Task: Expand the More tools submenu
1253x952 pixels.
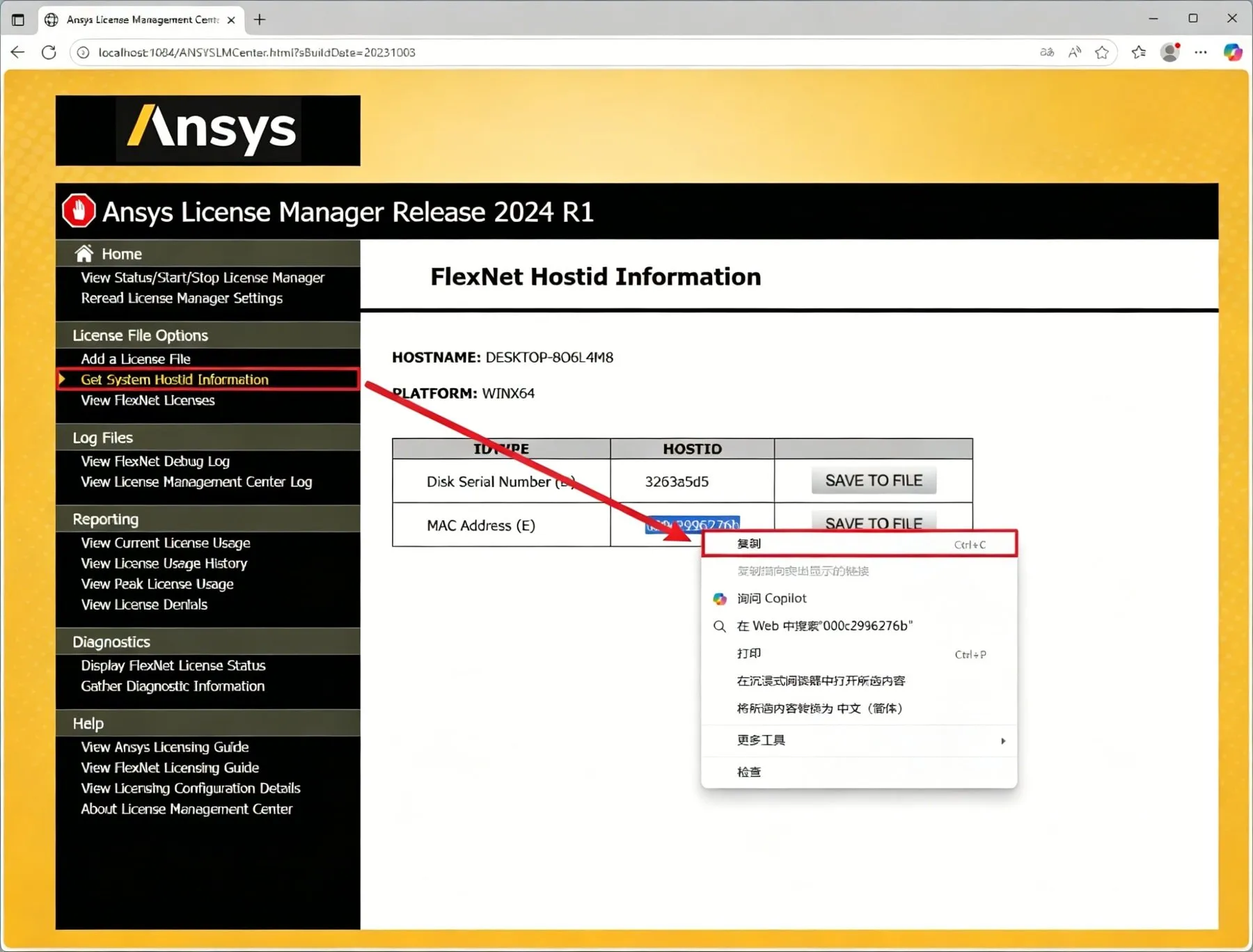Action: [860, 740]
